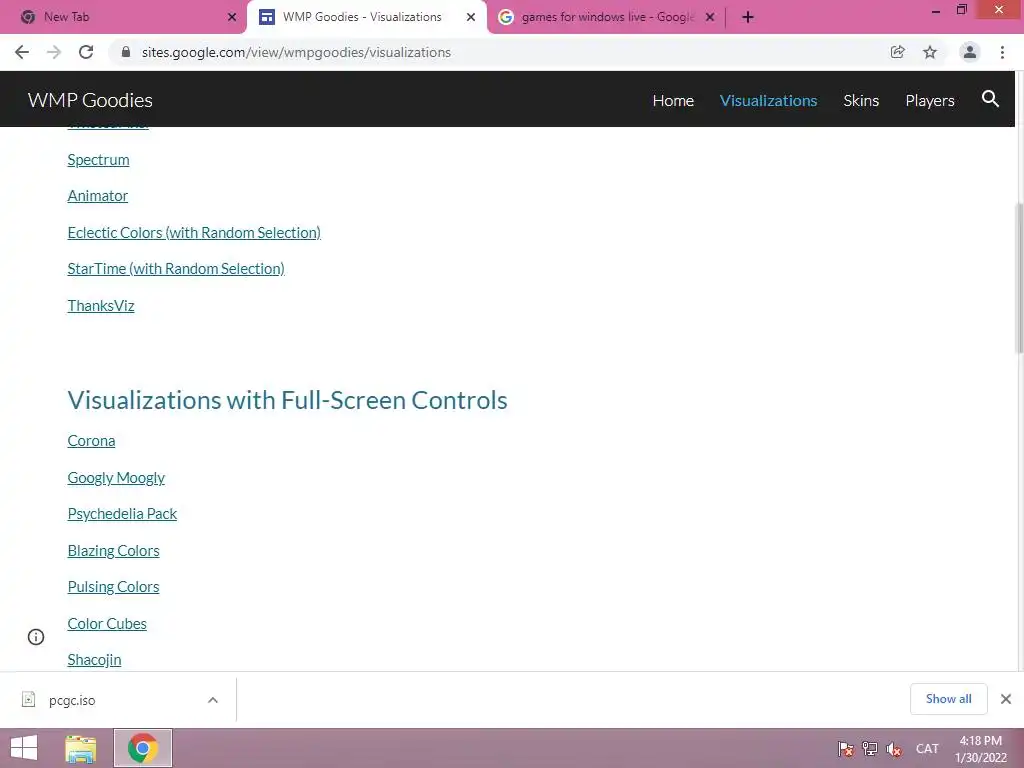Viewport: 1024px width, 768px height.
Task: Expand the pcgc.iso download options chevron
Action: click(x=213, y=699)
